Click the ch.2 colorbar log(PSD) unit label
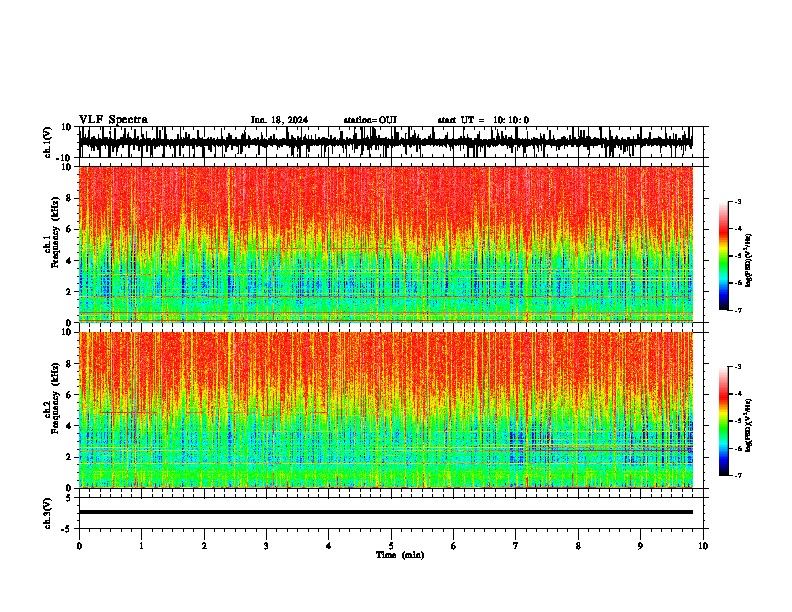Image resolution: width=792 pixels, height=612 pixels. point(749,425)
